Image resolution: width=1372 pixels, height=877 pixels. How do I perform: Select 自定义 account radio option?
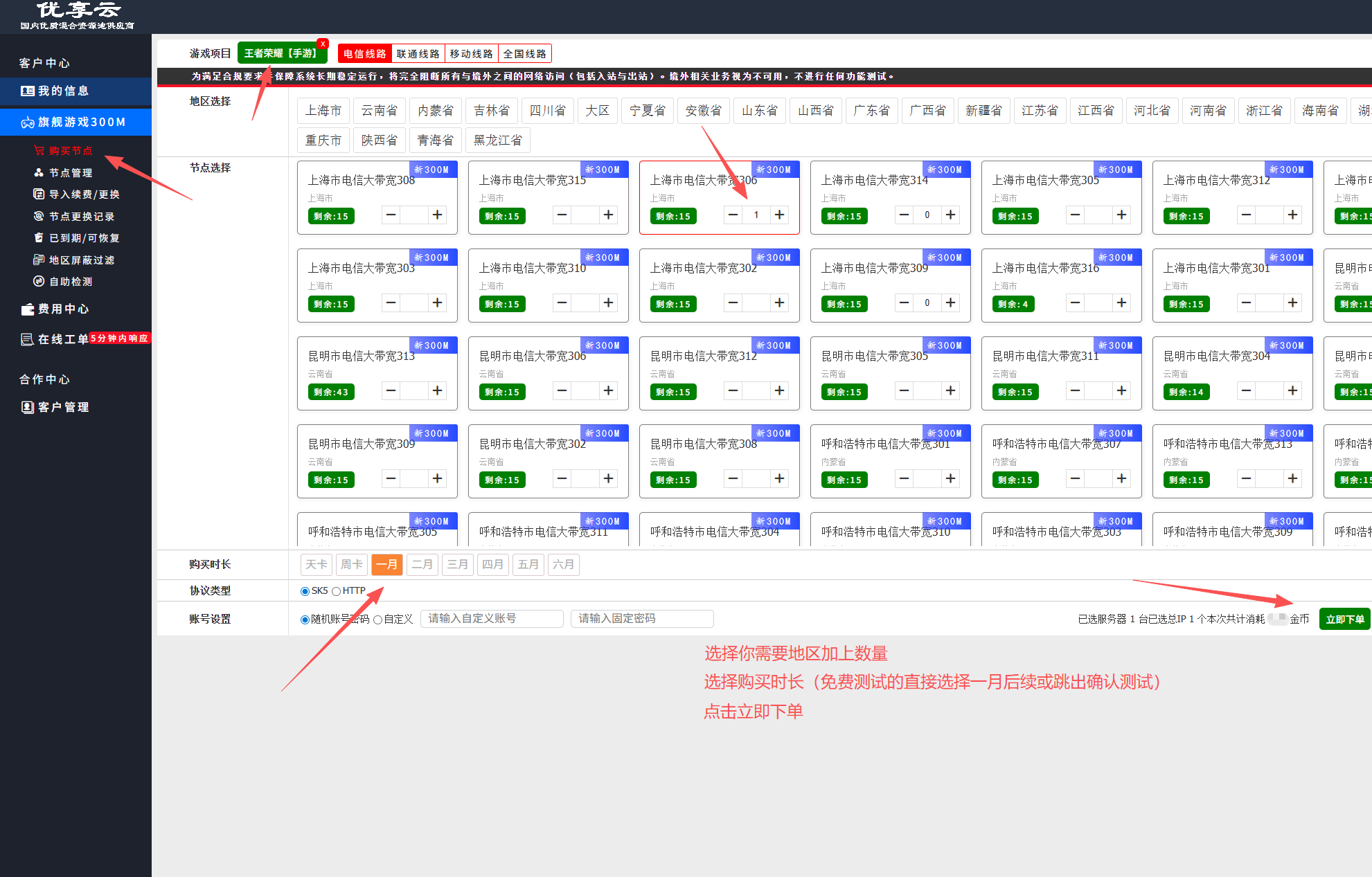pos(377,620)
